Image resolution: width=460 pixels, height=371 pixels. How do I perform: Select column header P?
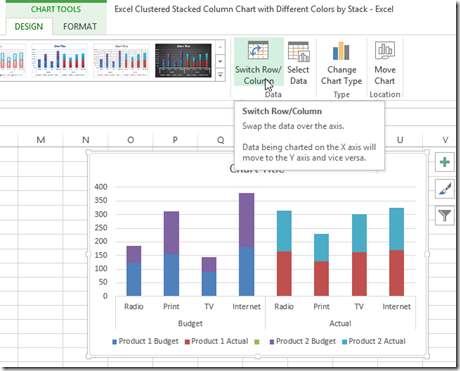(175, 140)
